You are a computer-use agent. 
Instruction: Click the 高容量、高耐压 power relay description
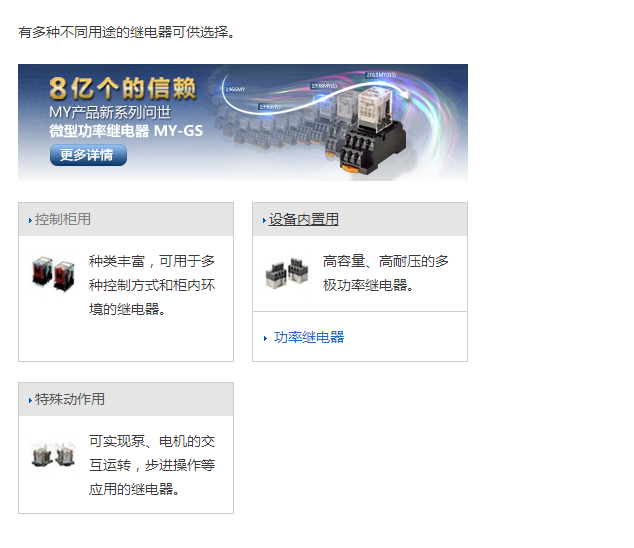(385, 273)
